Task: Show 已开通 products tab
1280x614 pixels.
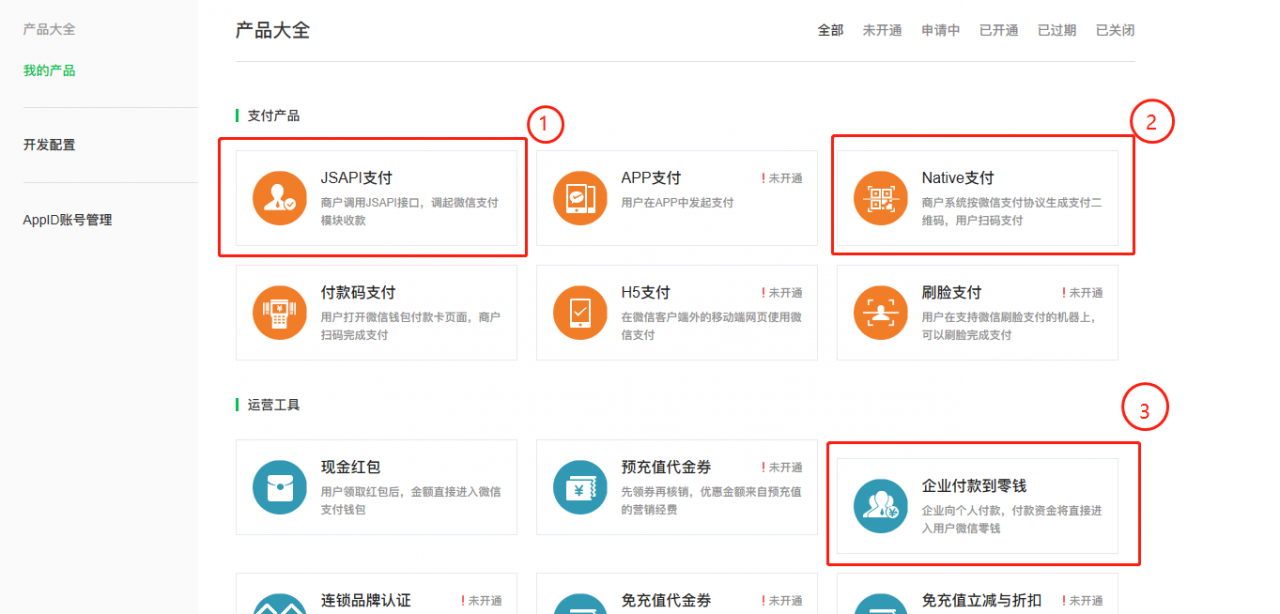Action: (998, 30)
